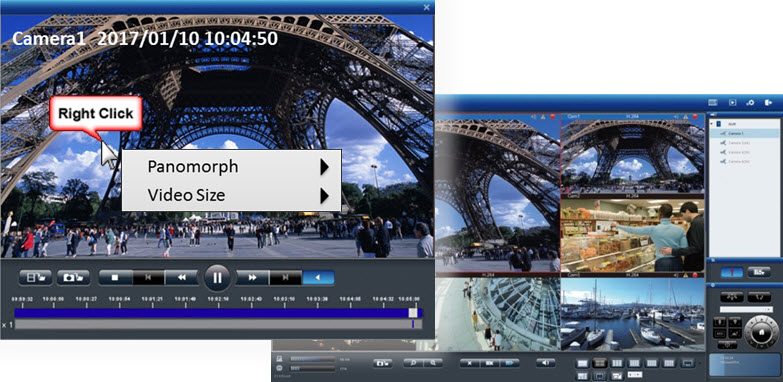Expand the Video Size submenu arrow
Viewport: 783px width, 382px height.
click(x=325, y=196)
